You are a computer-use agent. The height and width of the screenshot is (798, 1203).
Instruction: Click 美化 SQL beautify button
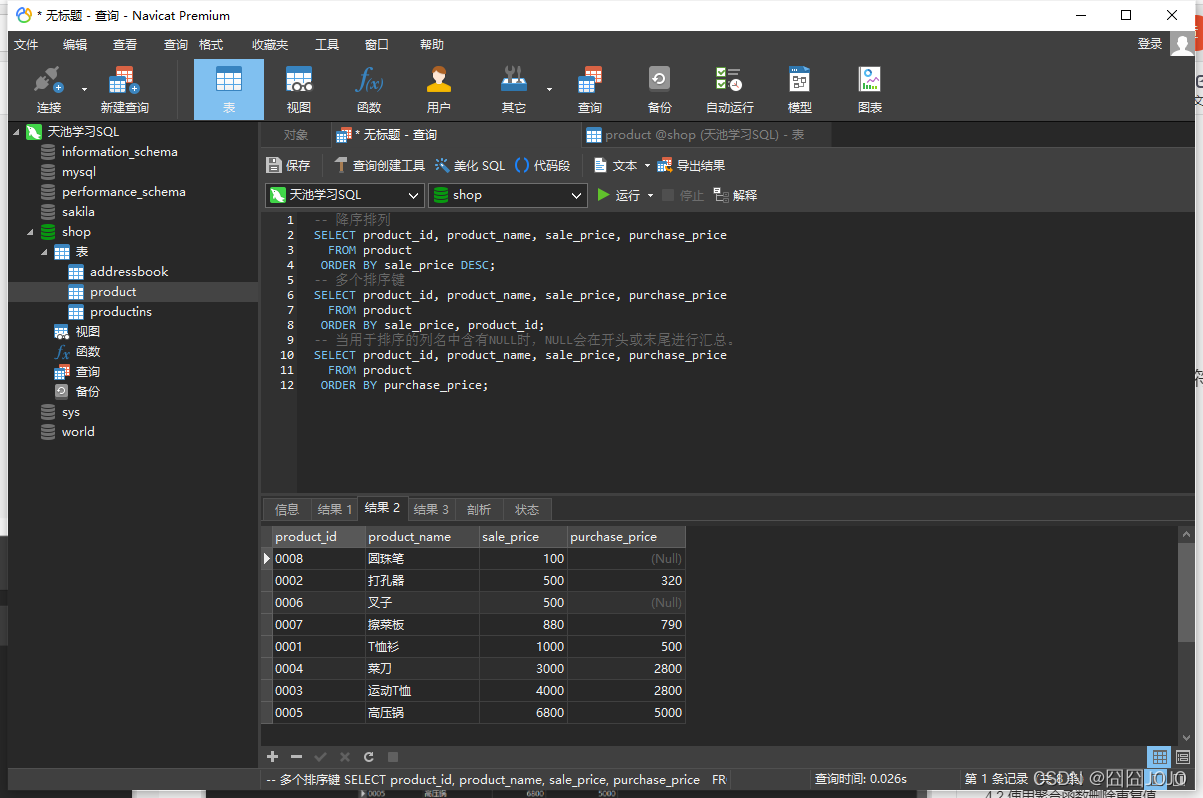click(470, 165)
